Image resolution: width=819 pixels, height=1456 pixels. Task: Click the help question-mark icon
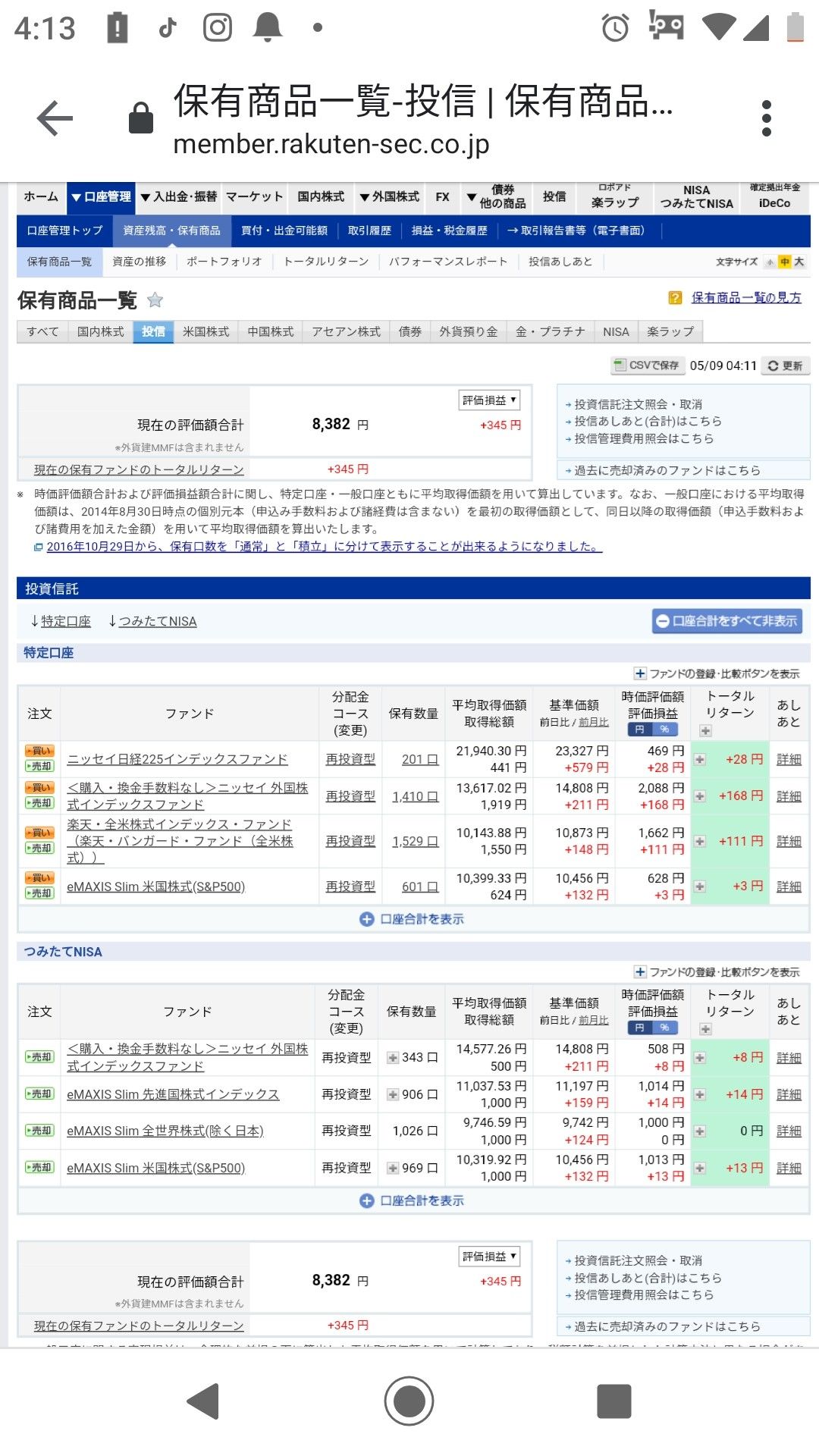675,298
